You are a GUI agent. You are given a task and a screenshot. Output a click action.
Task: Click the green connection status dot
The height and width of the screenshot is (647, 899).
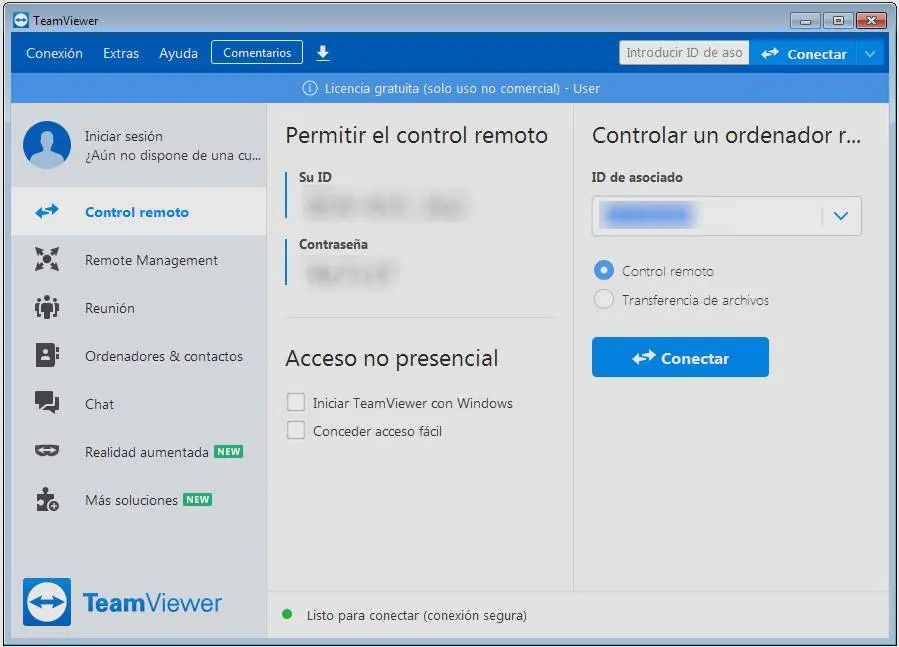coord(287,615)
